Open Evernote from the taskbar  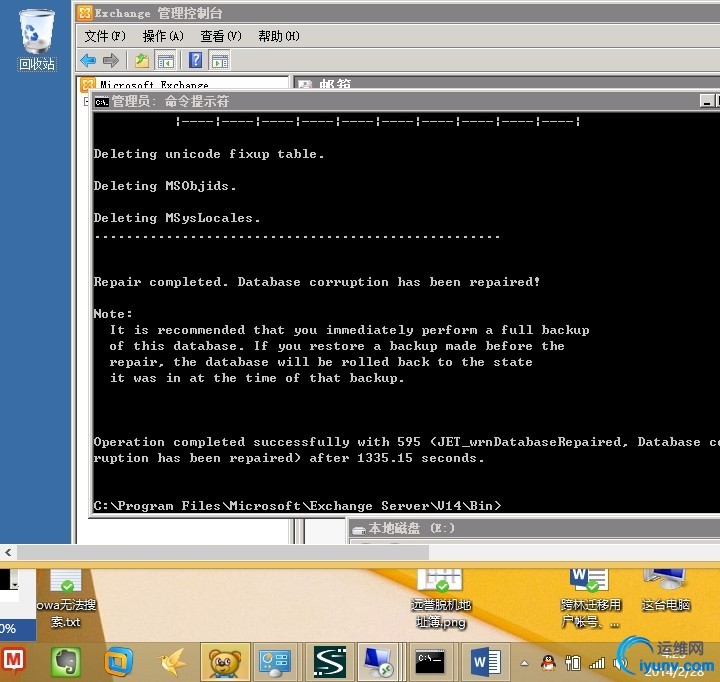(65, 662)
